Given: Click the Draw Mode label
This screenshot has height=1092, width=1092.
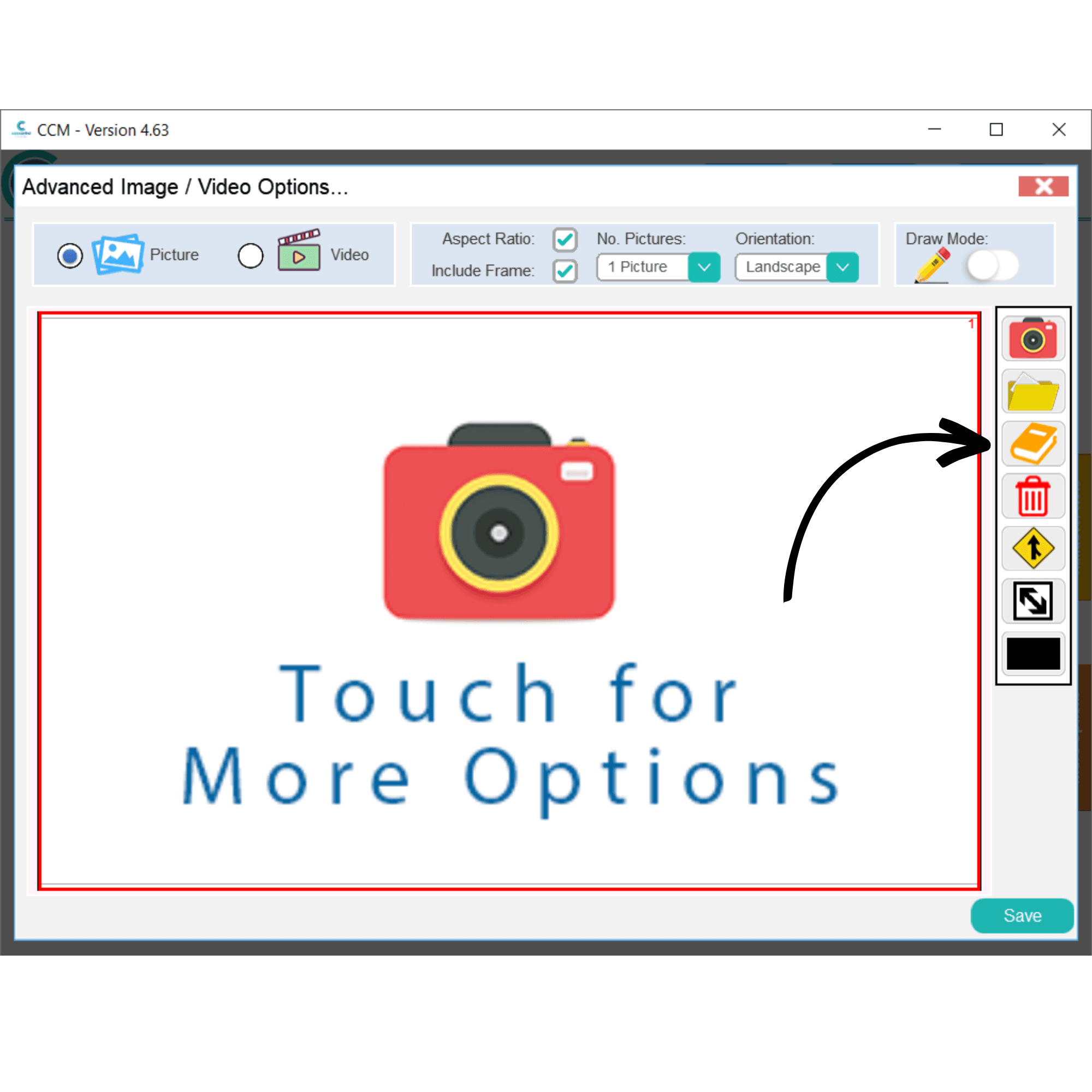Looking at the screenshot, I should point(947,239).
